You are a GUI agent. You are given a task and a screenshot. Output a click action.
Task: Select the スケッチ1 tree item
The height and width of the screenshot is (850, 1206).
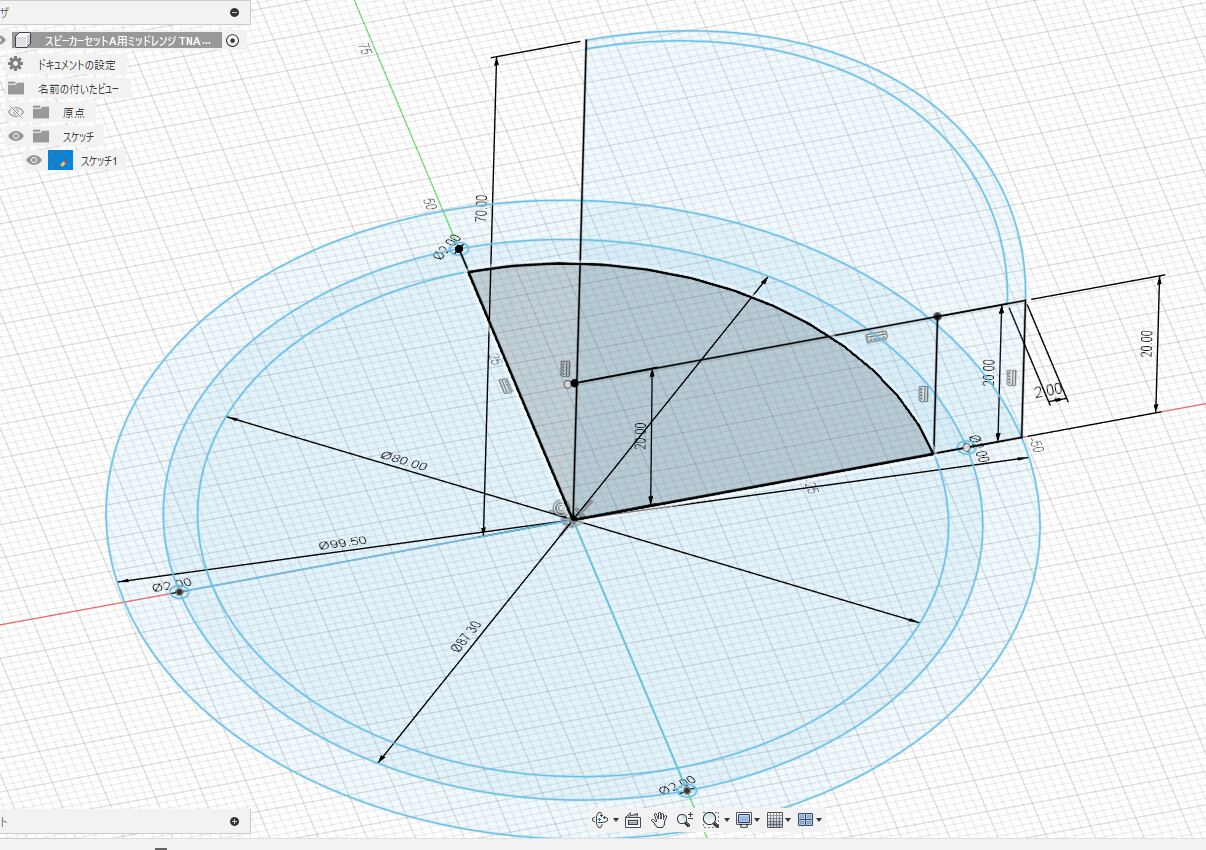99,161
